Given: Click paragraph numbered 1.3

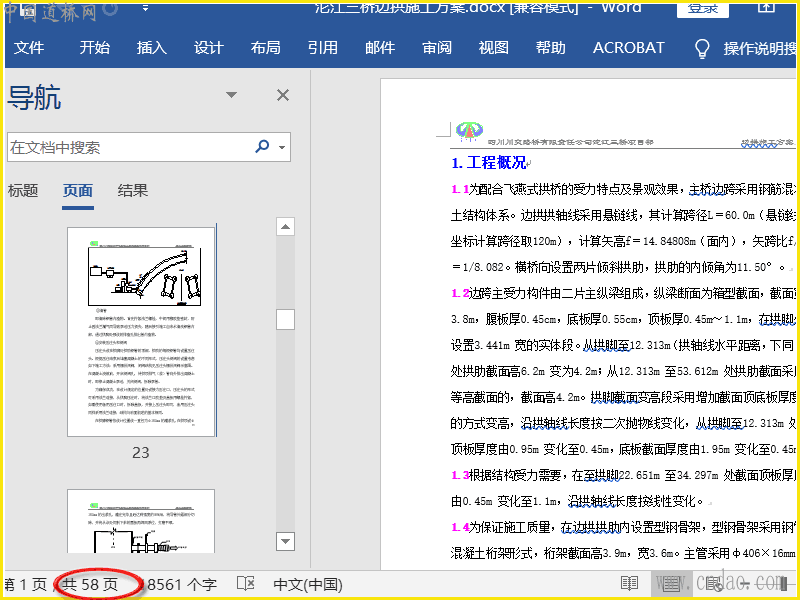Looking at the screenshot, I should pyautogui.click(x=623, y=488).
